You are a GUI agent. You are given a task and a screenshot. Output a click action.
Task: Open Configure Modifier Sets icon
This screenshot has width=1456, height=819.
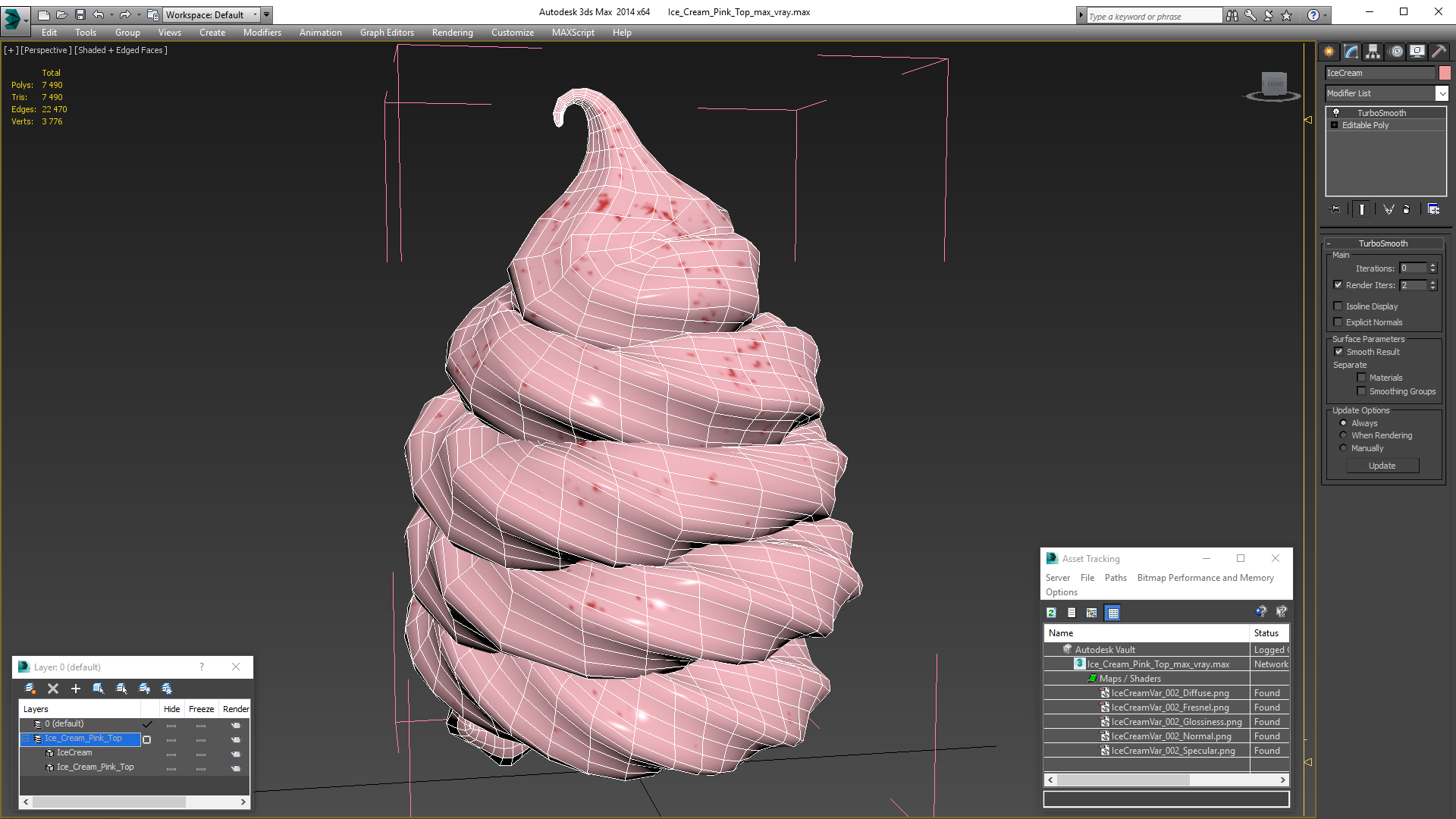[x=1433, y=209]
